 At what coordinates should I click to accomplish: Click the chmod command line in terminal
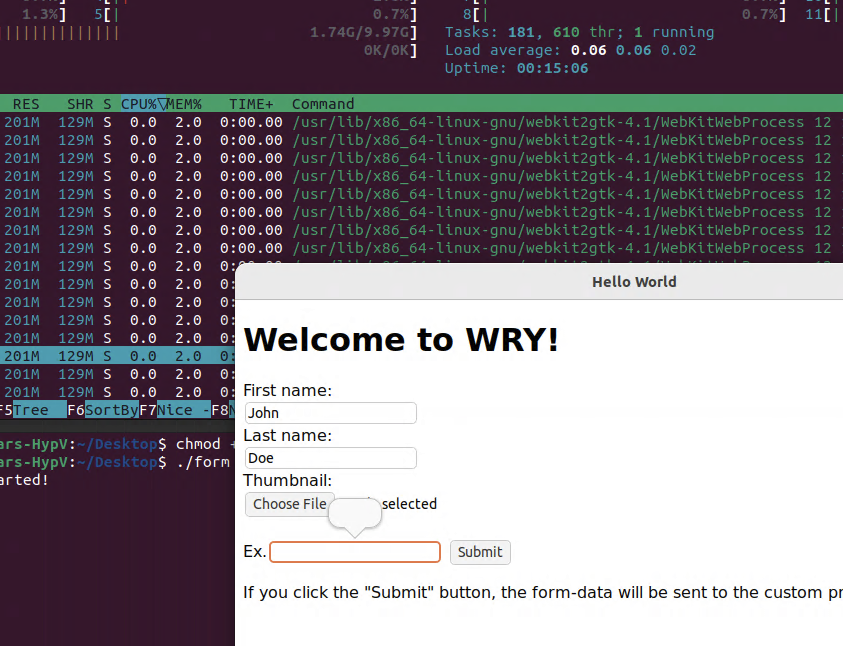[x=117, y=444]
